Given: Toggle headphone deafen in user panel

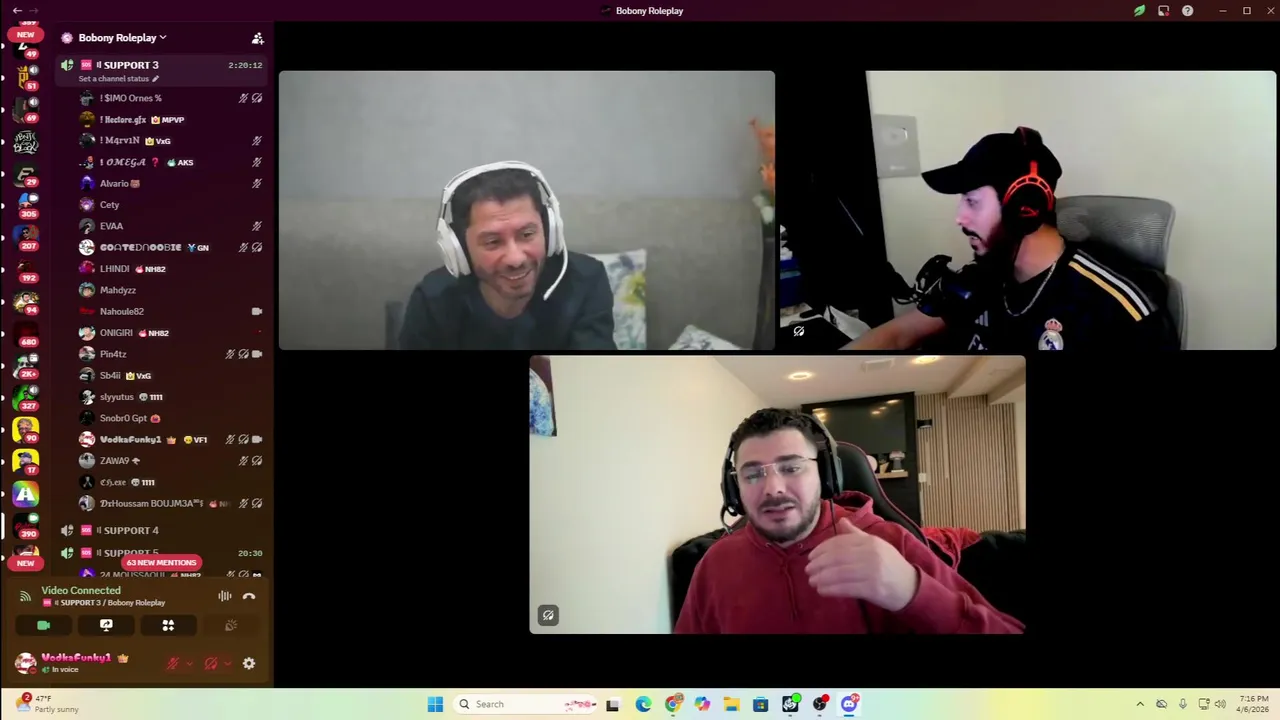Looking at the screenshot, I should (211, 663).
